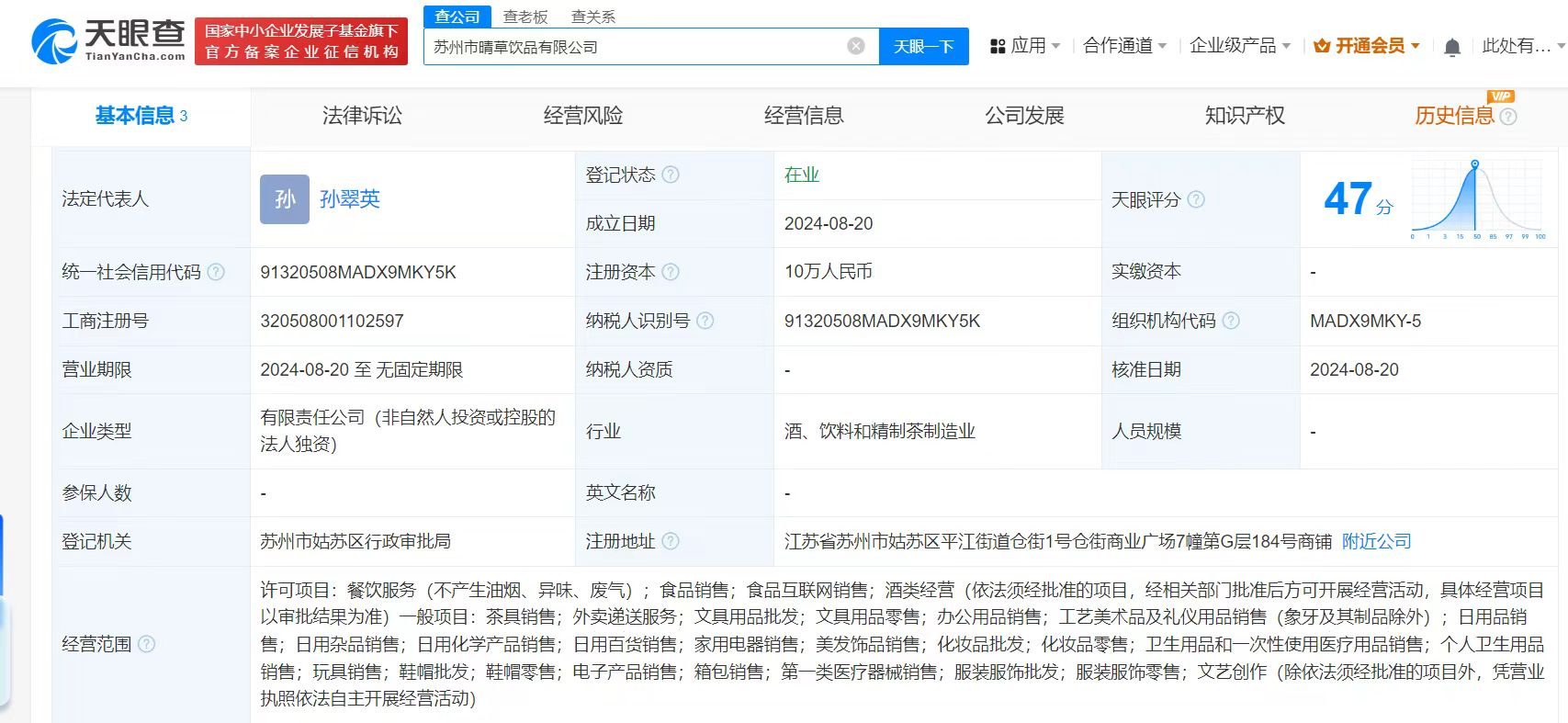Open help icon next to 登记状态
This screenshot has height=723, width=1568.
coord(671,175)
